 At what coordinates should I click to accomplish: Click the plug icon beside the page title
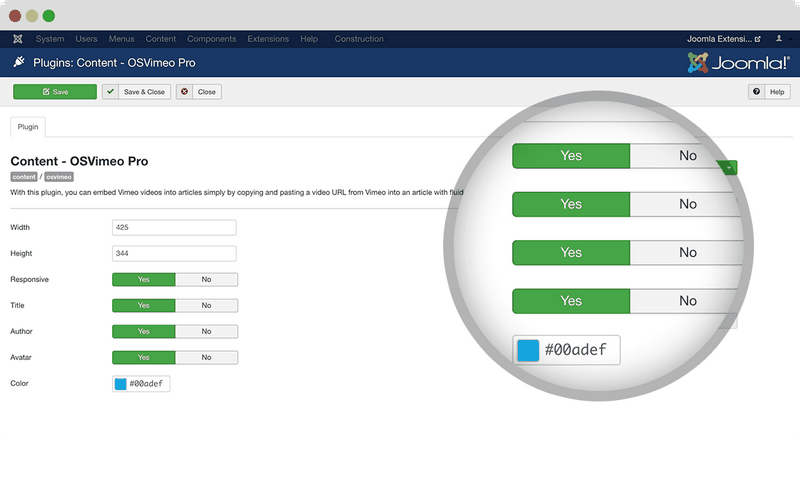[18, 62]
